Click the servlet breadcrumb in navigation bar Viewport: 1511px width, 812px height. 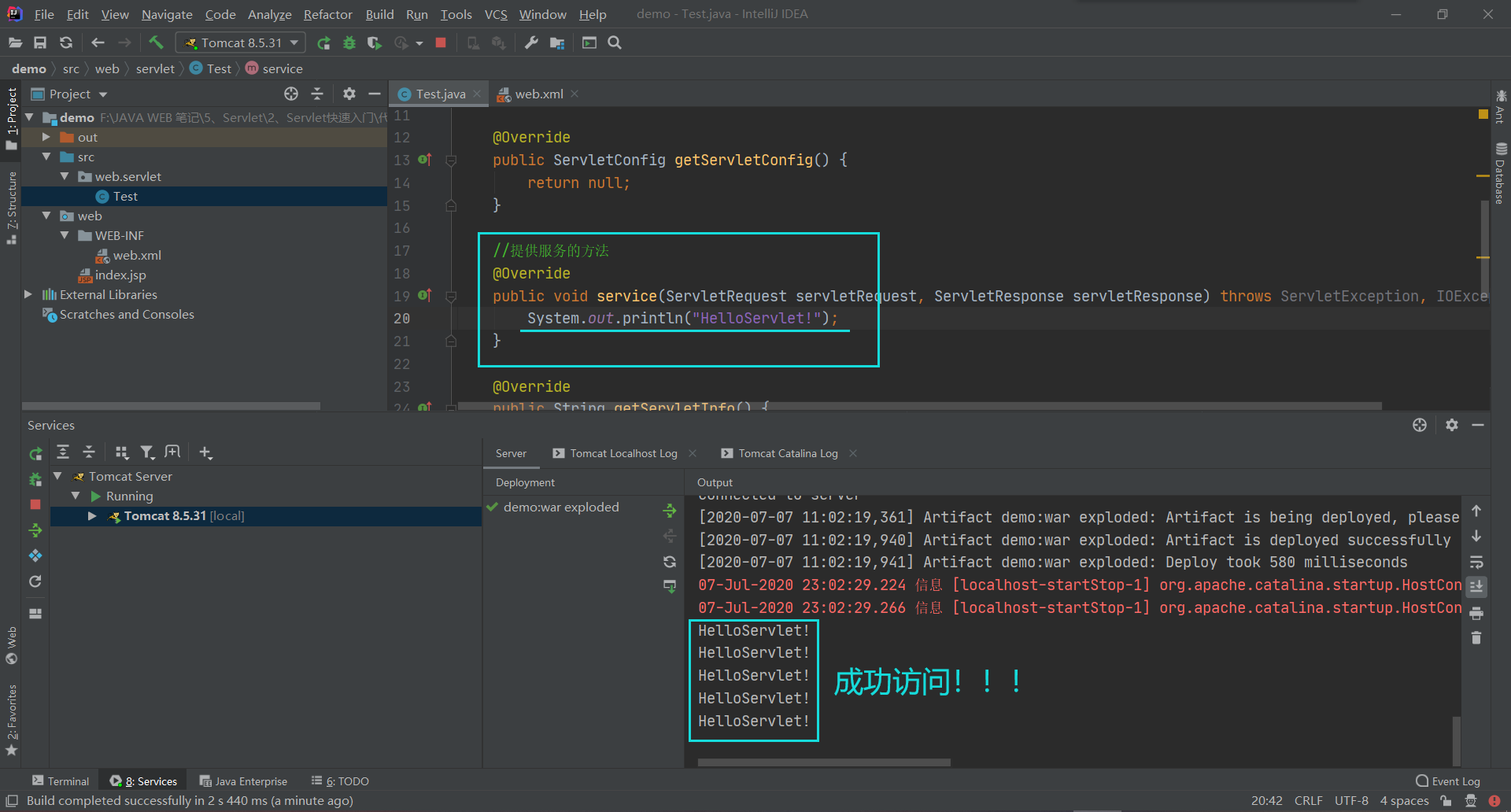point(155,68)
